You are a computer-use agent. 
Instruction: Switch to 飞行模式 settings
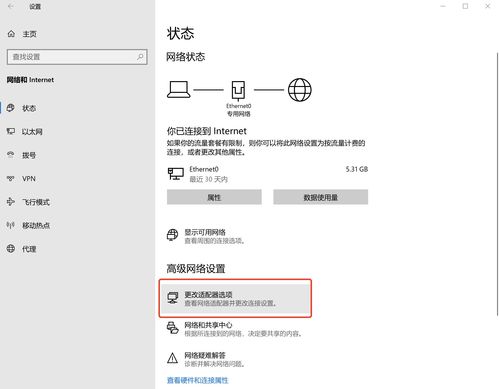(77, 202)
